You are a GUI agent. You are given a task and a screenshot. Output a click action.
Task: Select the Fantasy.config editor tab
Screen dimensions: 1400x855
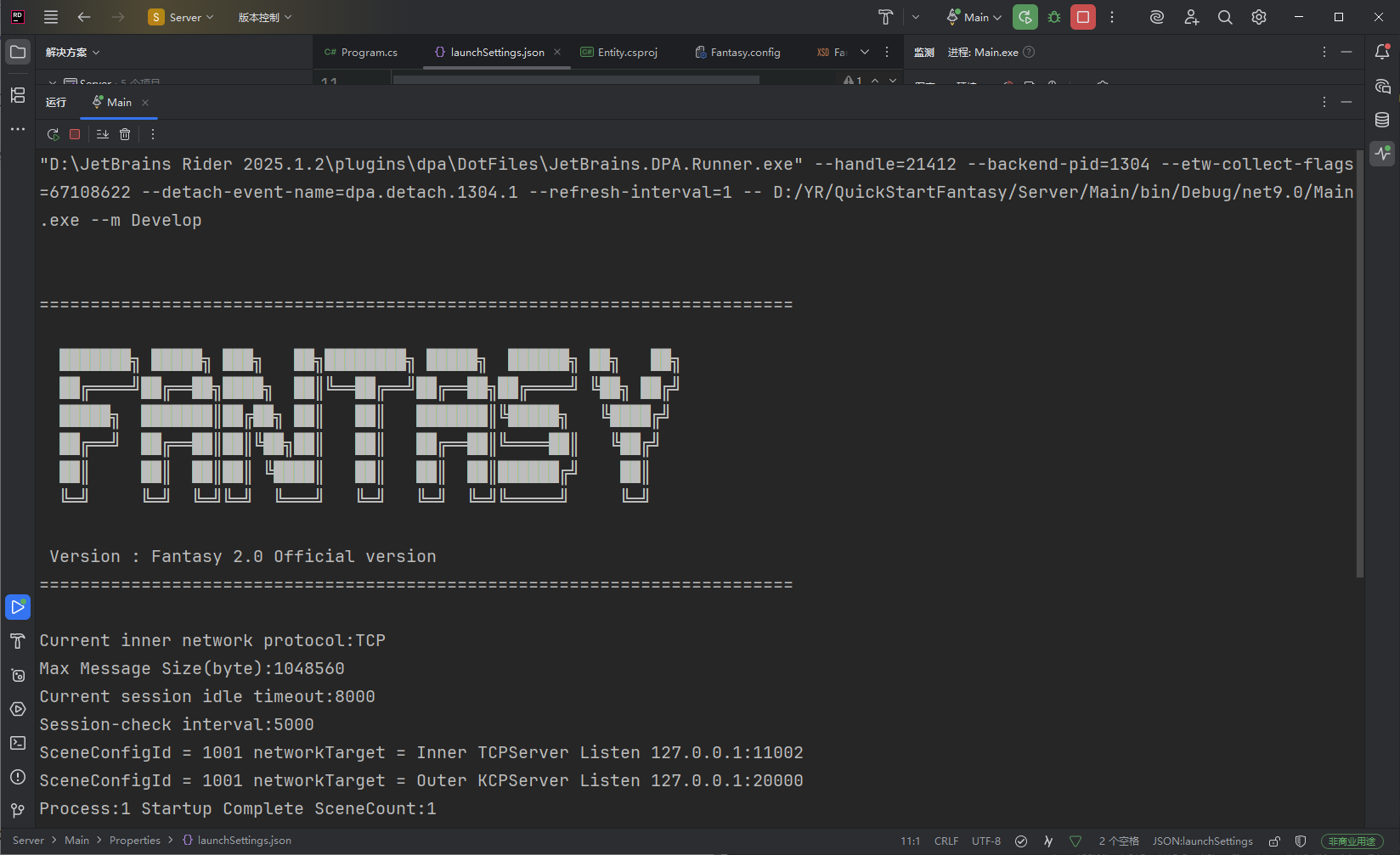click(737, 52)
